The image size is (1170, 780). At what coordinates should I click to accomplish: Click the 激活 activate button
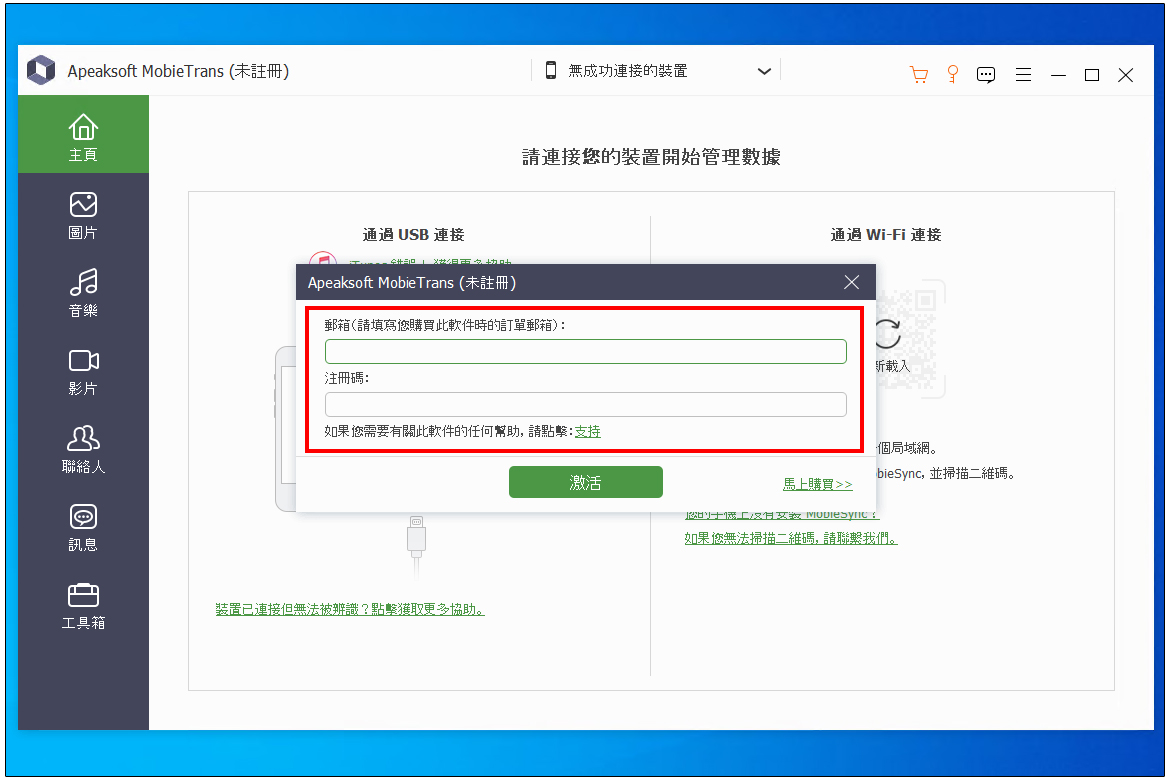click(586, 482)
